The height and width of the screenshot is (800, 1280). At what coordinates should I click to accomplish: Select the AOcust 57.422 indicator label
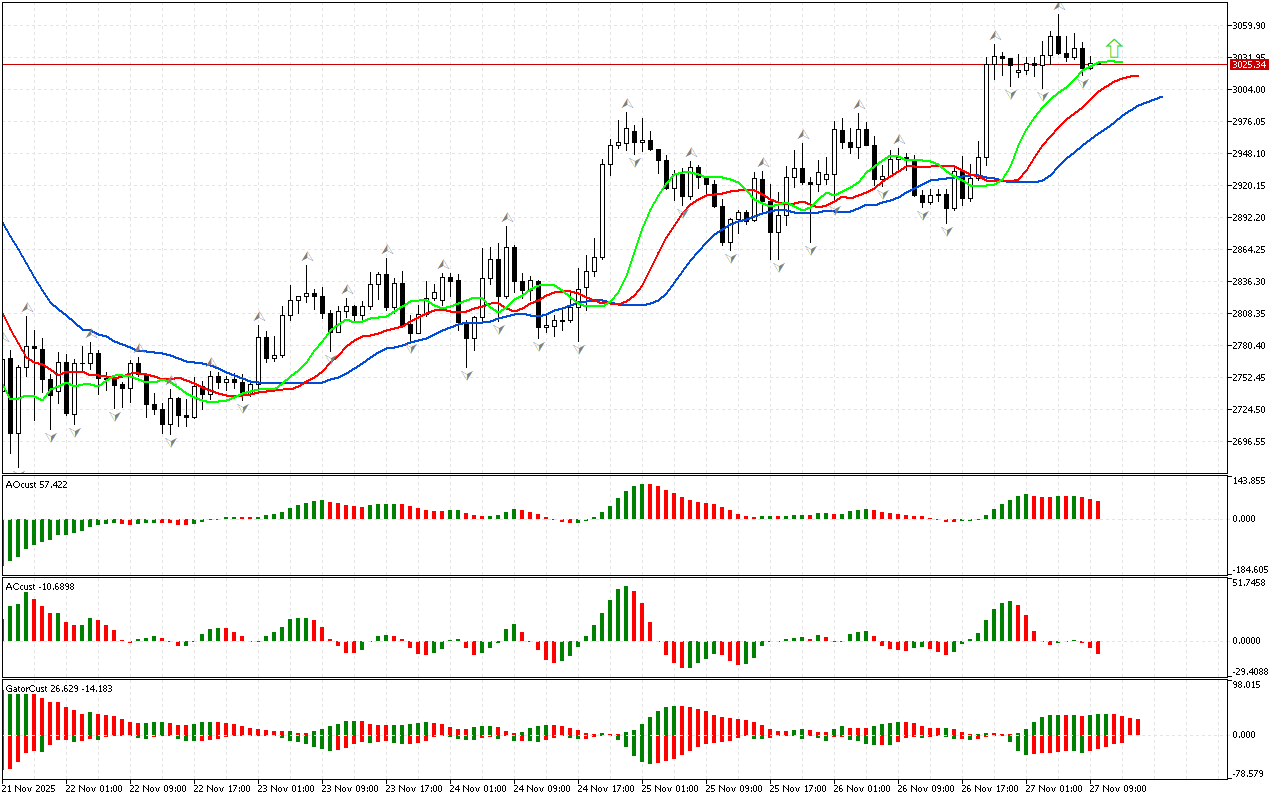tap(37, 484)
